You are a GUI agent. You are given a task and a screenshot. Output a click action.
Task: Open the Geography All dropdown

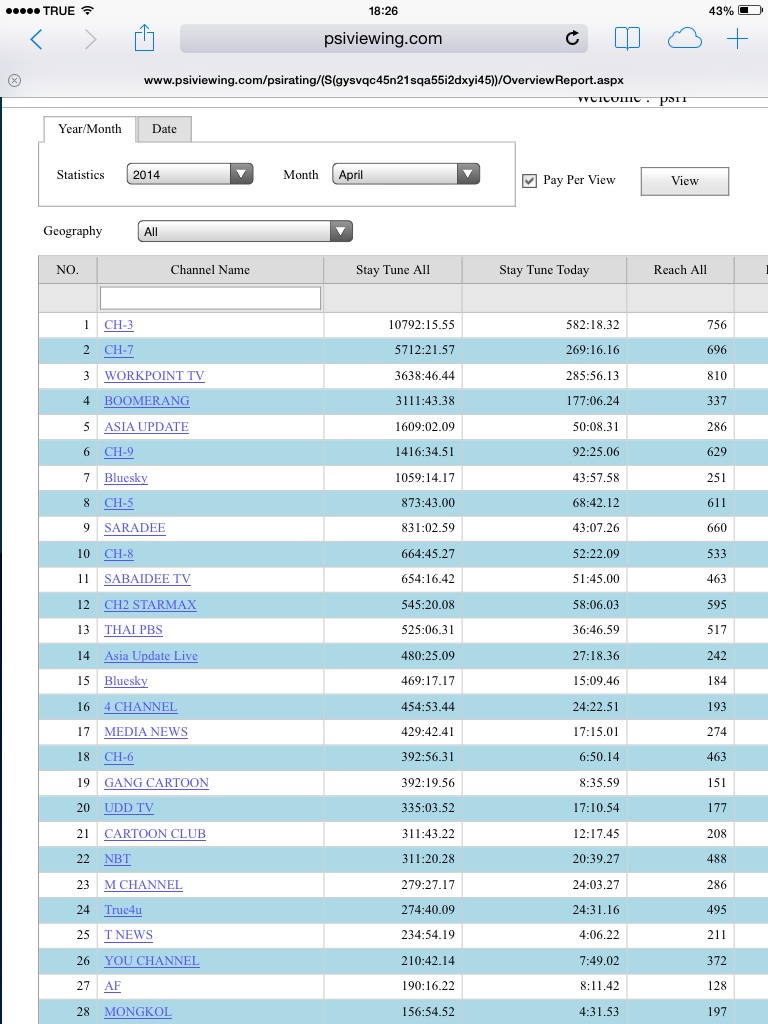pos(245,231)
